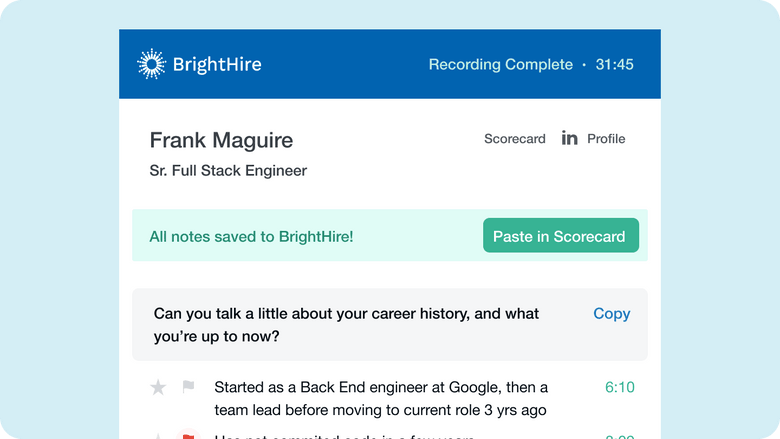The height and width of the screenshot is (439, 780).
Task: Click the BrightHire wordmark
Action: [217, 64]
